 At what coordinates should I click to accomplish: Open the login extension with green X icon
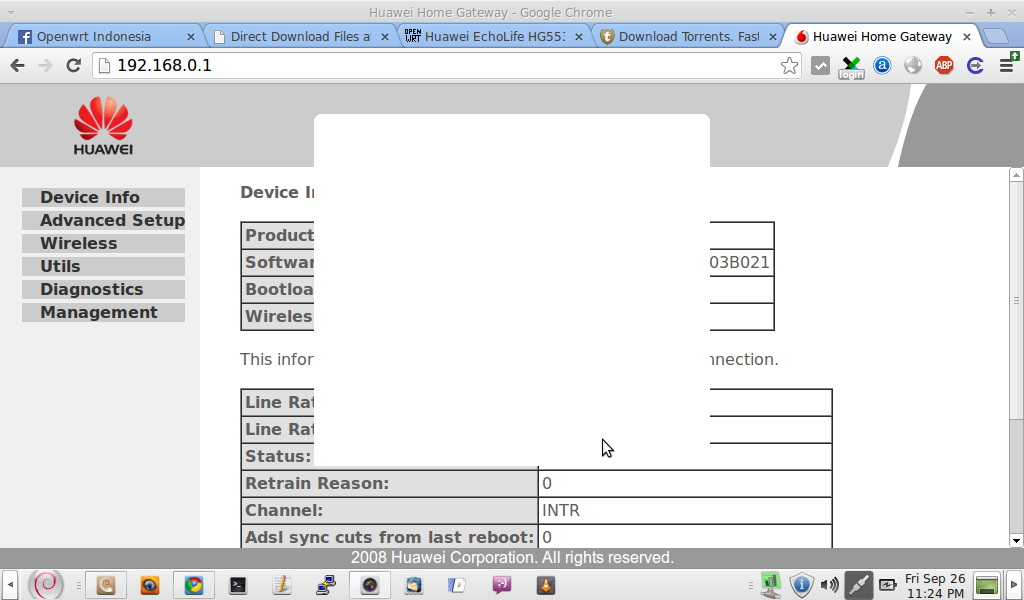[851, 67]
